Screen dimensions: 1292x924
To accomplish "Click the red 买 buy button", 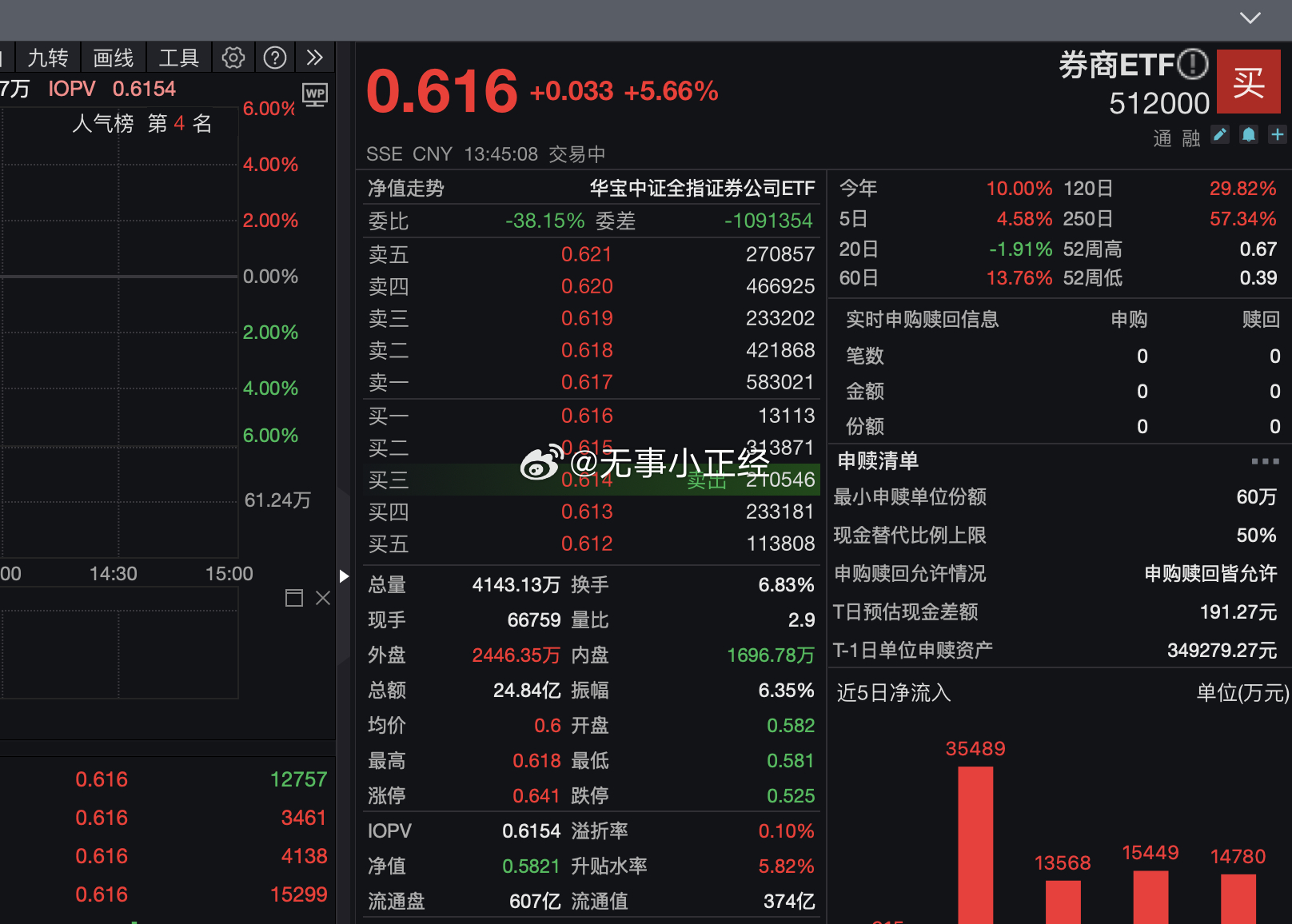I will (1249, 82).
